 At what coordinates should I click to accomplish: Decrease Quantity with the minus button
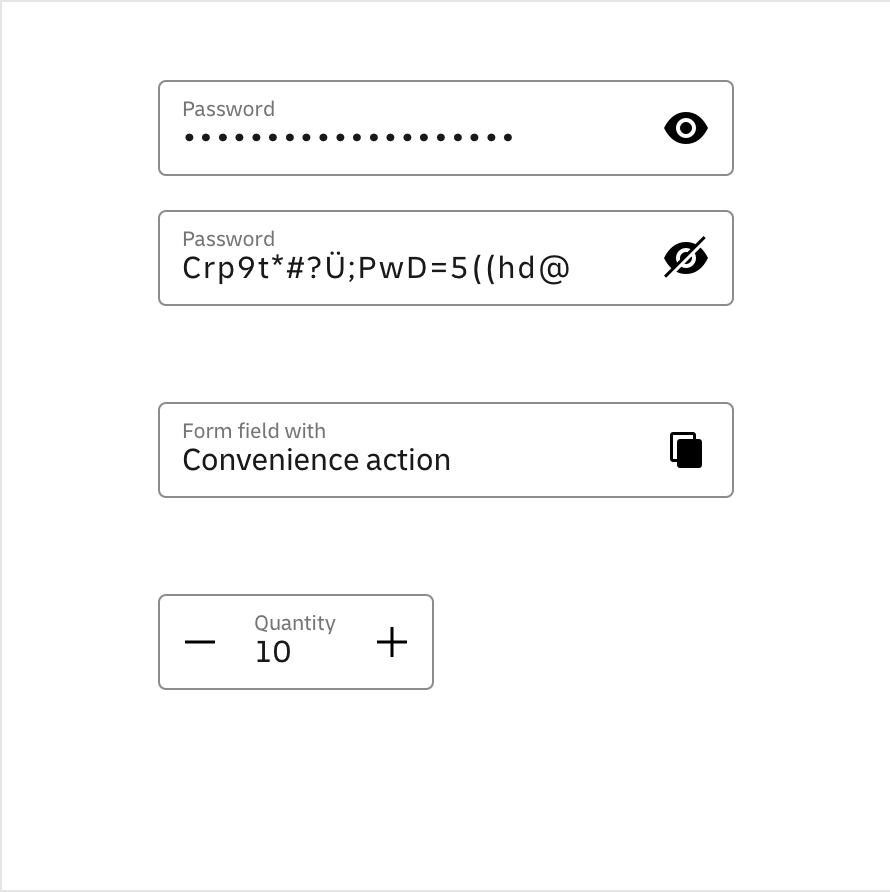coord(200,642)
